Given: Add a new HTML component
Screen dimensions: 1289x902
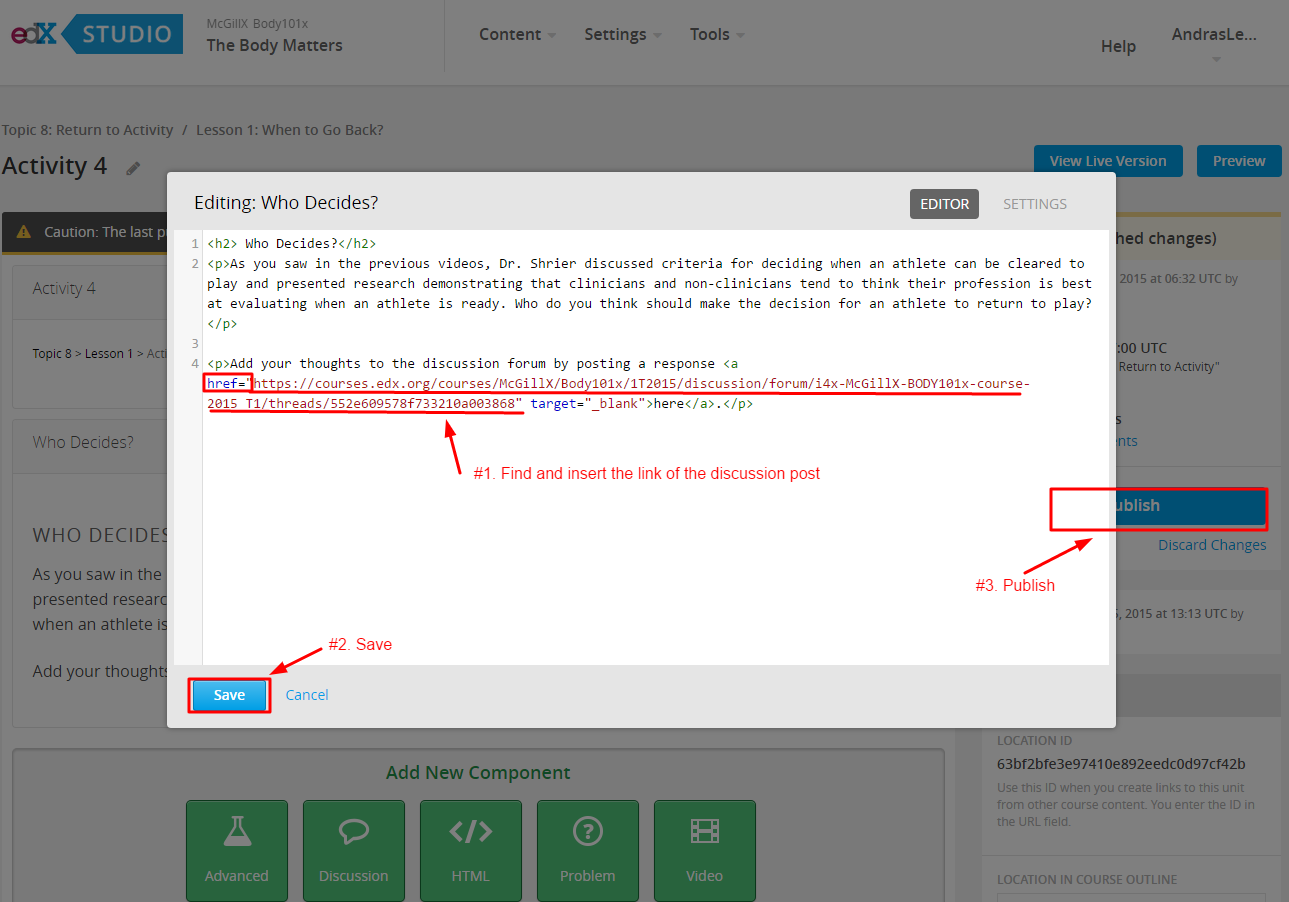Looking at the screenshot, I should click(x=471, y=851).
